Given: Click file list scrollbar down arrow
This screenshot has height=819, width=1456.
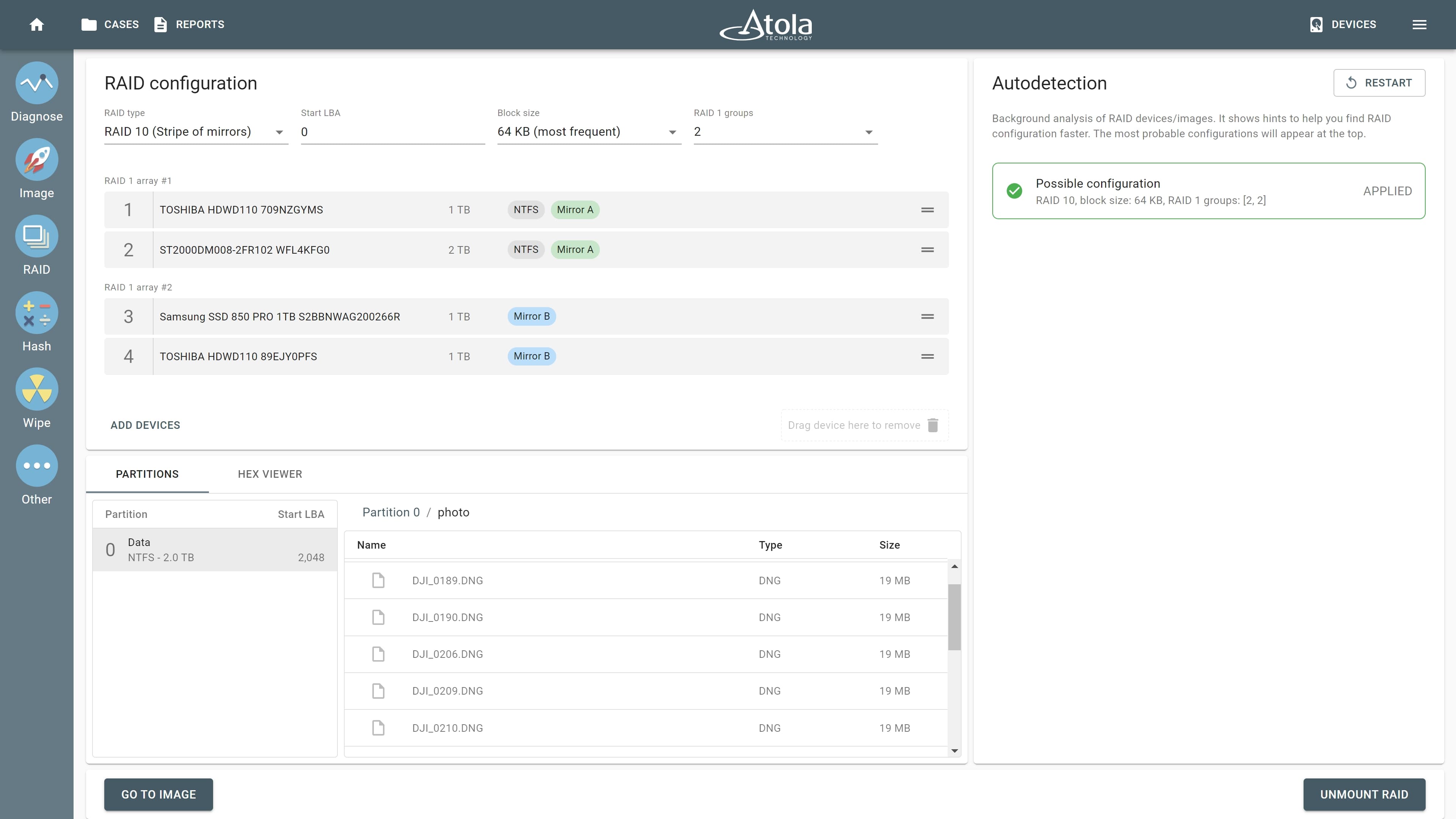Looking at the screenshot, I should [x=955, y=751].
